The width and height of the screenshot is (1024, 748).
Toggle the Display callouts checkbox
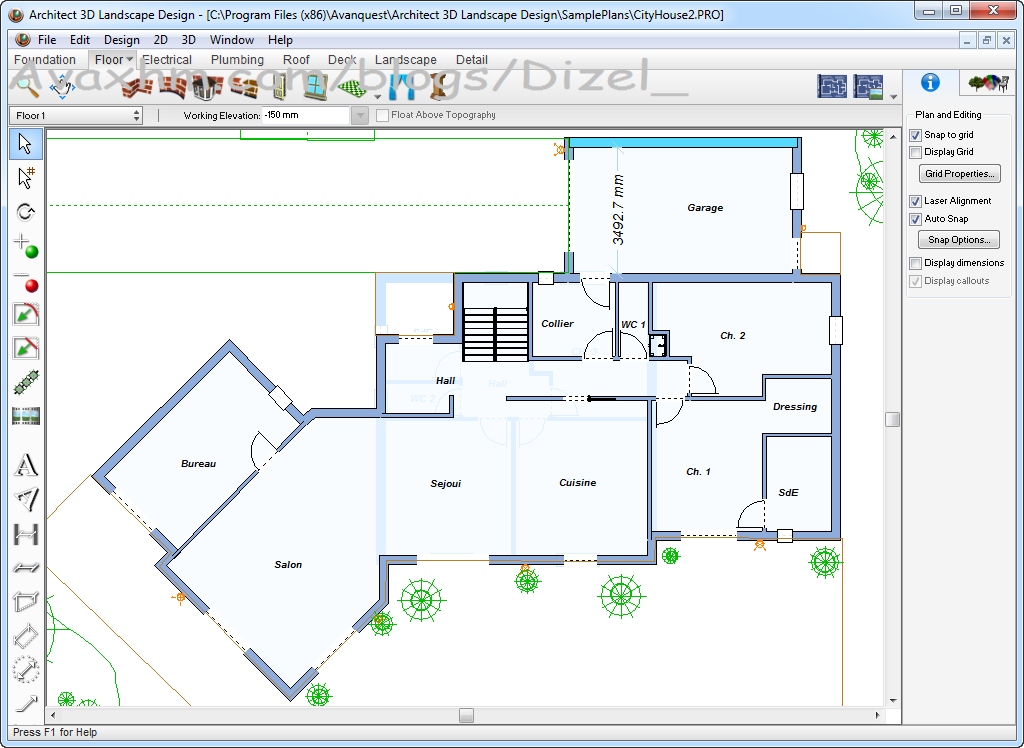(x=916, y=282)
